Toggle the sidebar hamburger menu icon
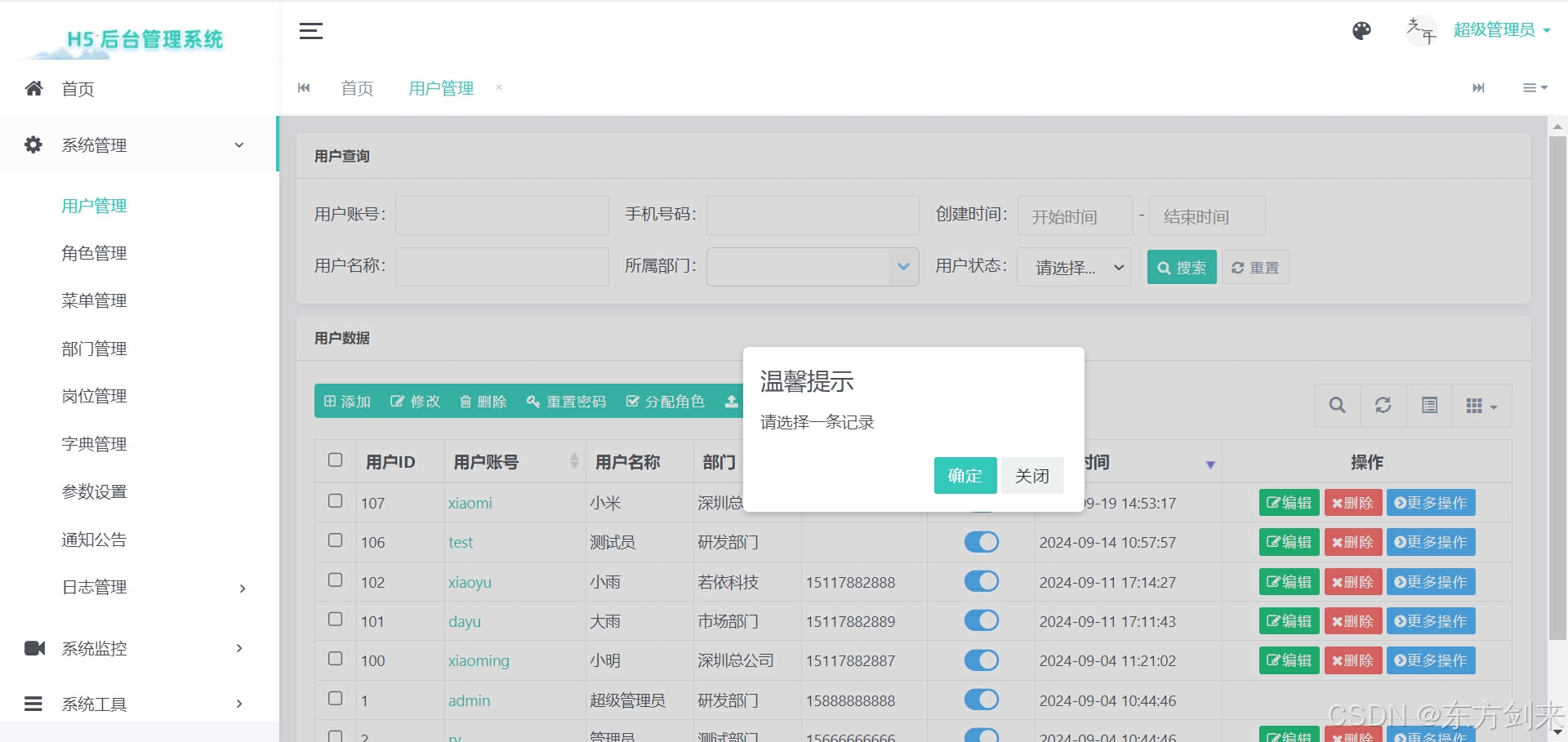1568x742 pixels. [x=310, y=31]
